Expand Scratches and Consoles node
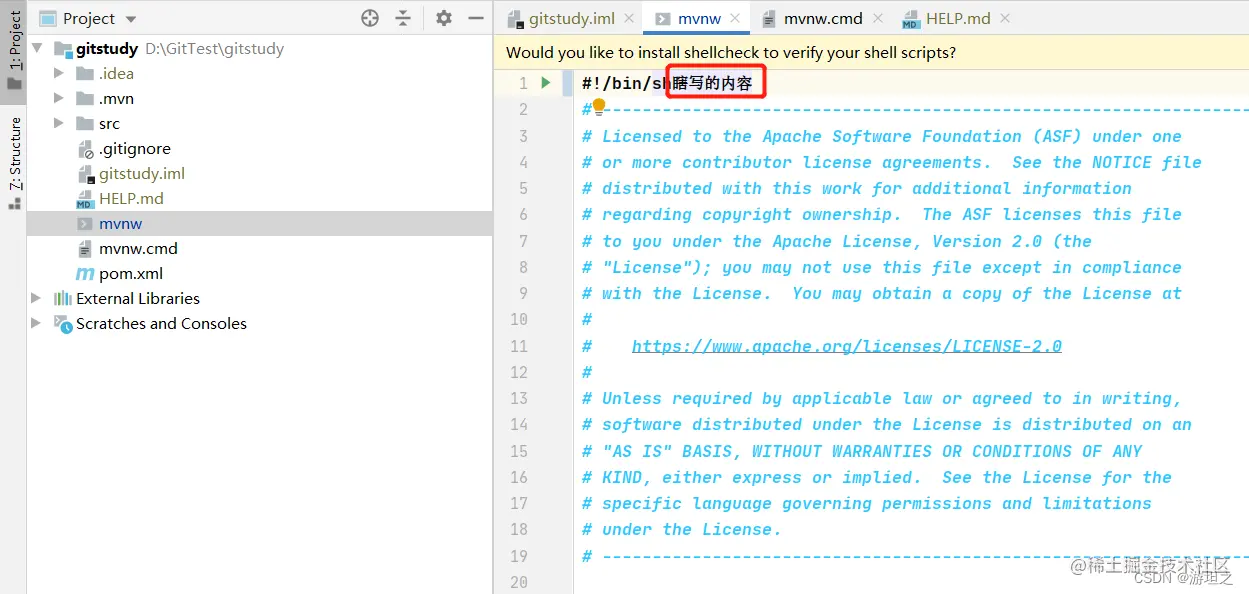The width and height of the screenshot is (1249, 594). (37, 323)
